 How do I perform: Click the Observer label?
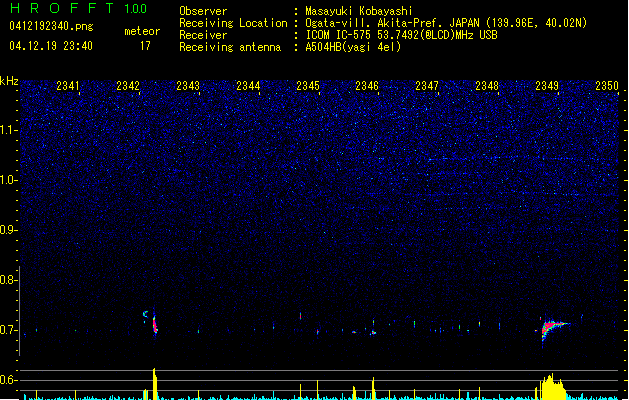click(203, 11)
